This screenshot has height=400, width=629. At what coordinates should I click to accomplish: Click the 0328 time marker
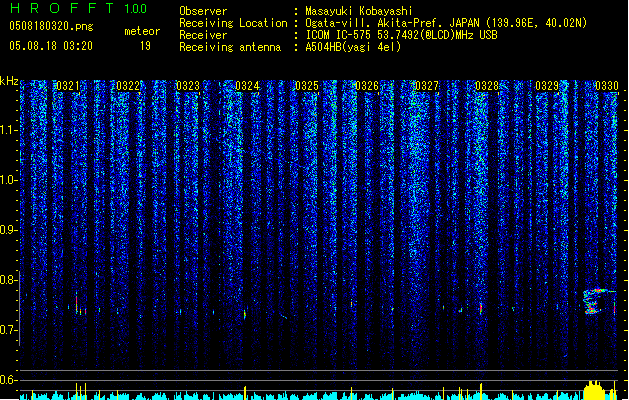pyautogui.click(x=487, y=86)
